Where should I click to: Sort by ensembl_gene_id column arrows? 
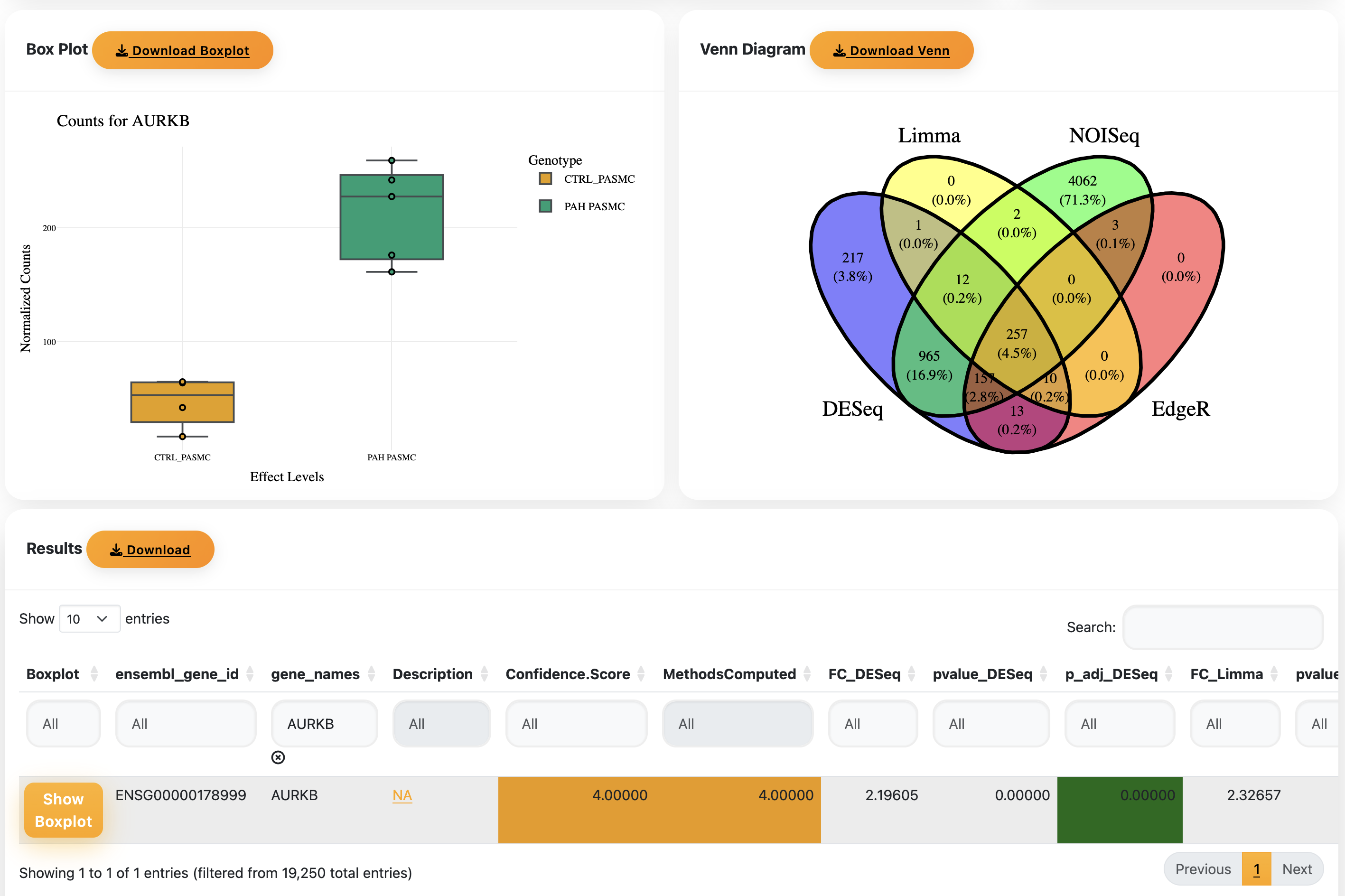tap(250, 674)
